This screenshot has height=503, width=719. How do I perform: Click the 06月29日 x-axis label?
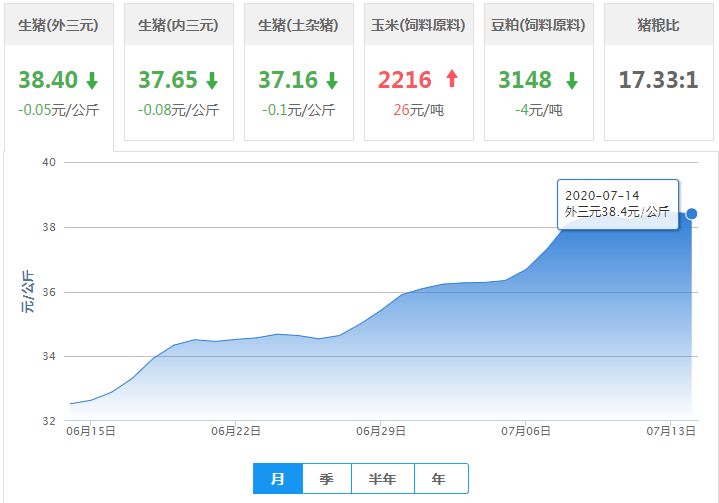[x=381, y=432]
